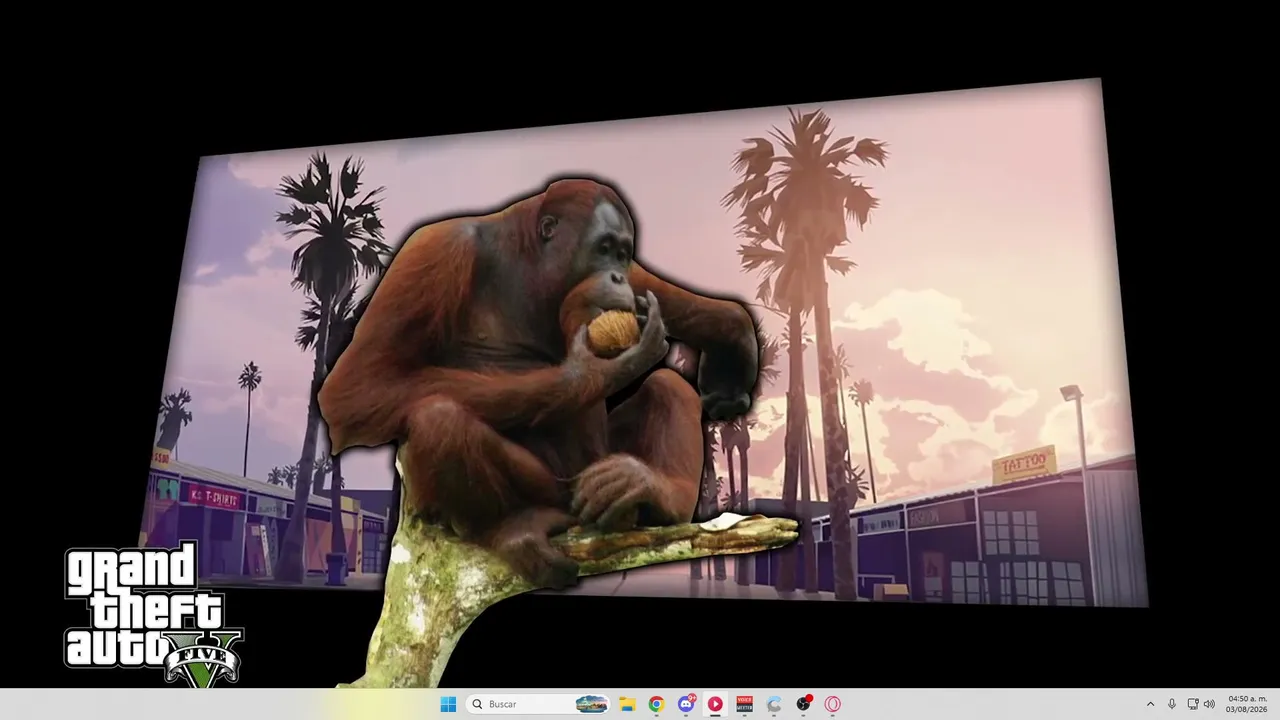Expand the hidden system tray icons
Screen dimensions: 1280x720
(x=1150, y=704)
